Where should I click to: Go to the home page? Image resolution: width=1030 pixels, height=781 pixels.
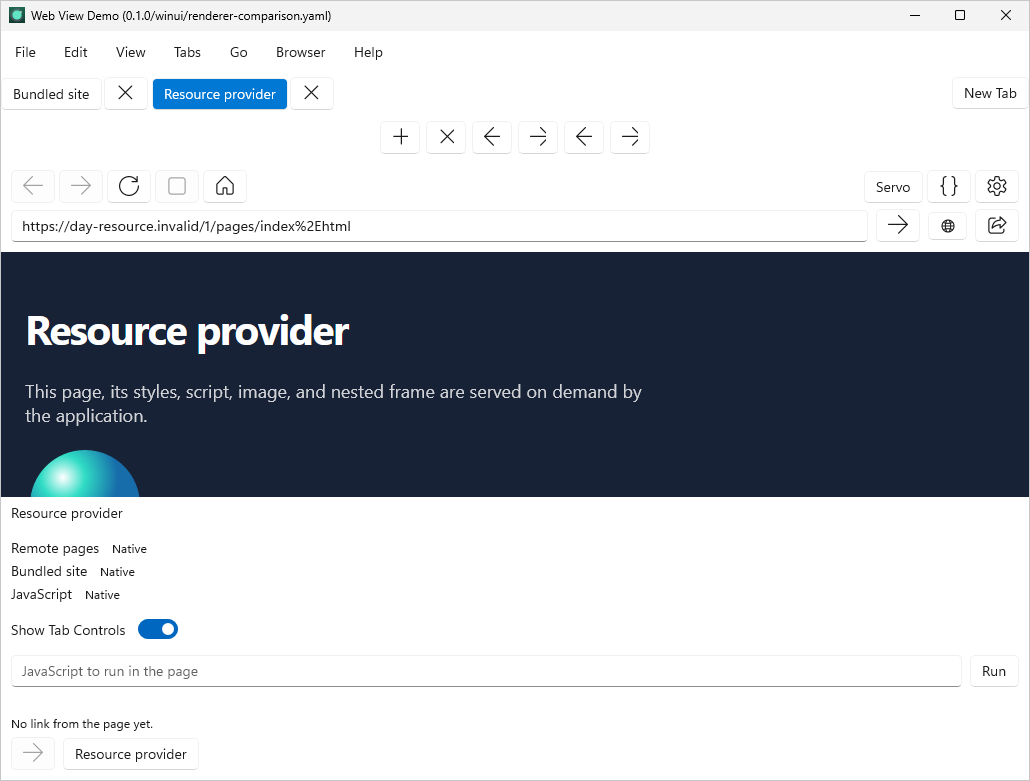[225, 186]
